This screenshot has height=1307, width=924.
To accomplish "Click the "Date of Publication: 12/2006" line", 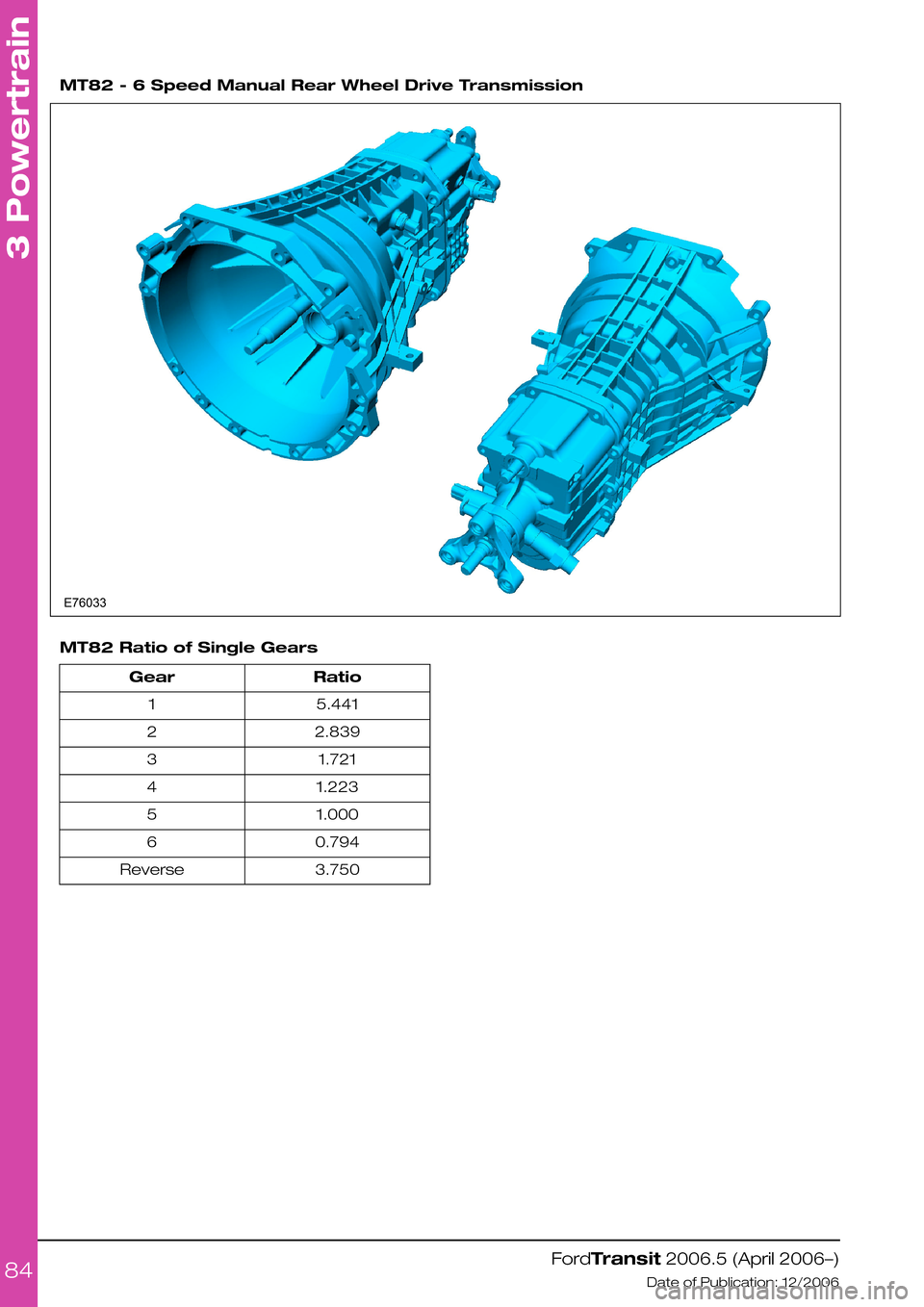I will tap(743, 1283).
